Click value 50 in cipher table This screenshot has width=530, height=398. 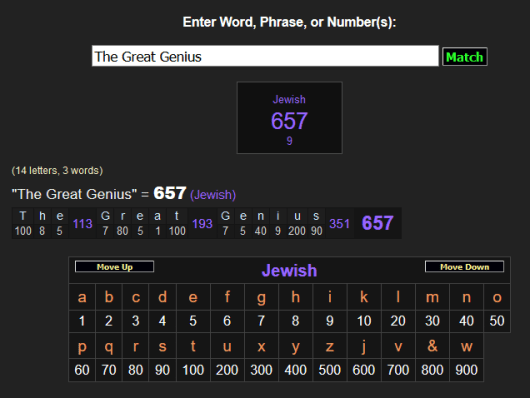click(497, 321)
